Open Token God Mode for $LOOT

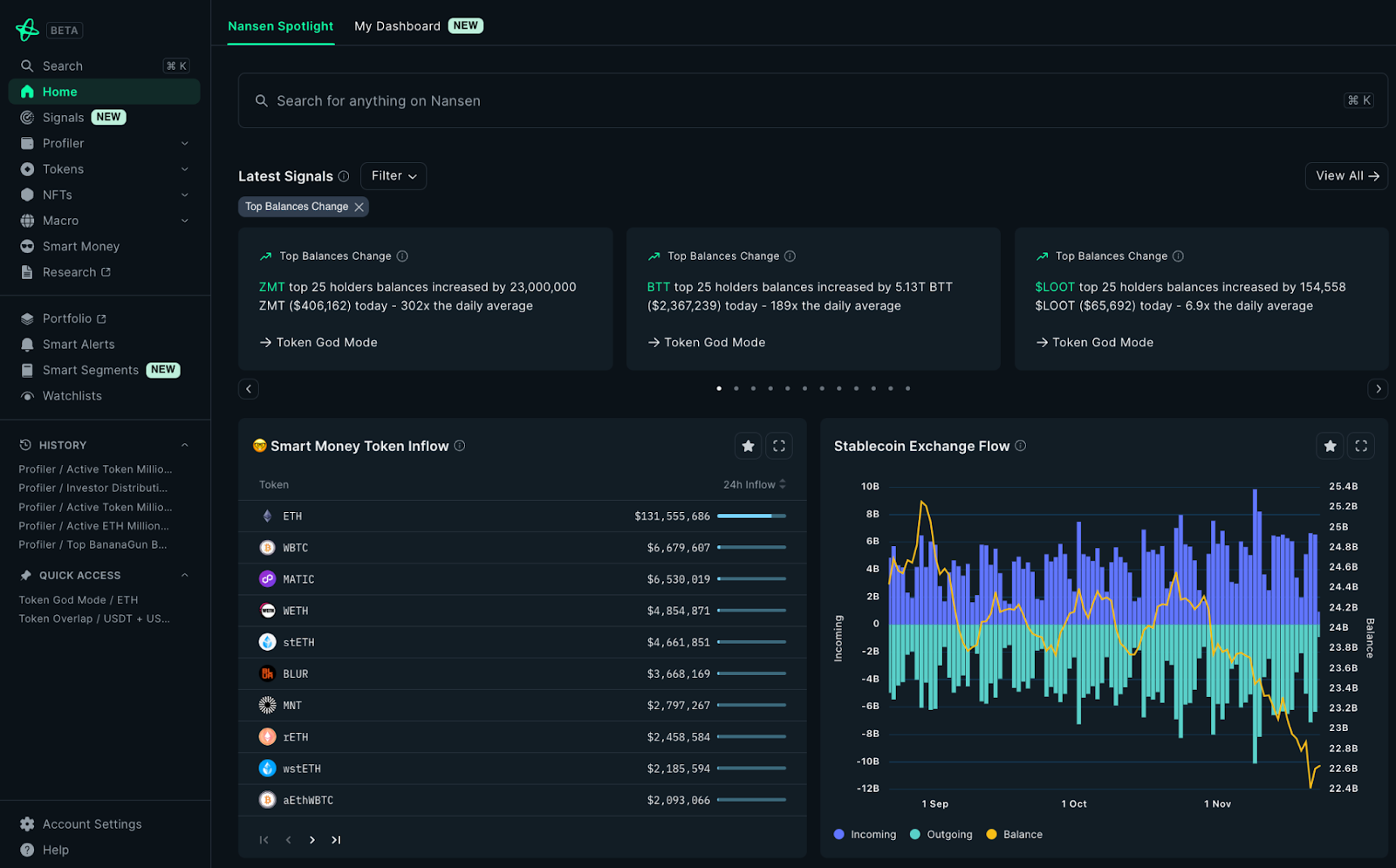point(1095,343)
